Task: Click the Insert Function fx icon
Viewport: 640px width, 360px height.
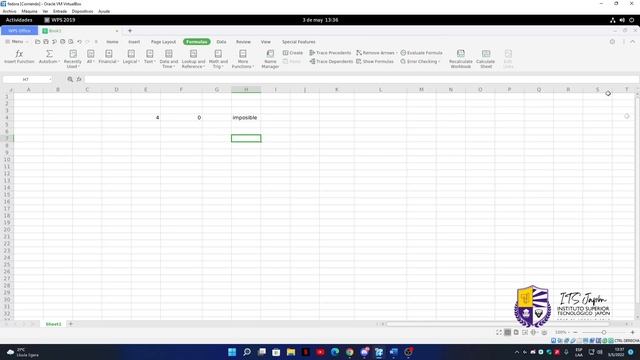Action: [19, 57]
